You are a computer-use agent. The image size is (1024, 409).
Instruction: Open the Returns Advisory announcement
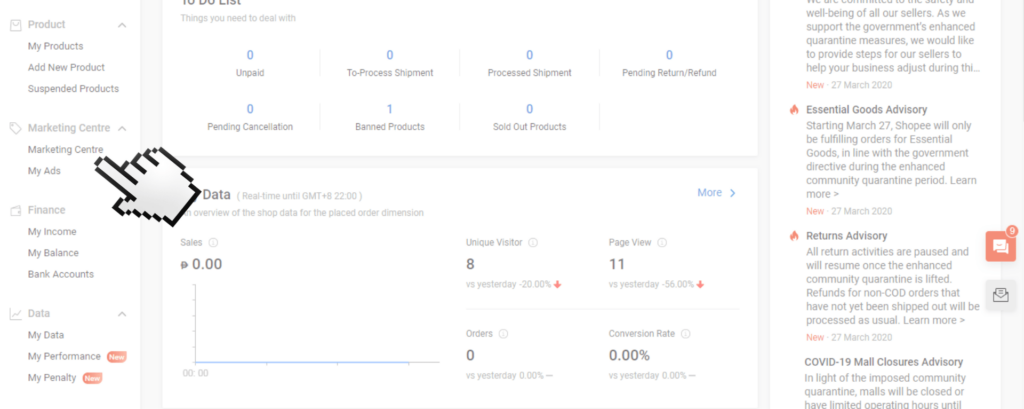pos(846,236)
